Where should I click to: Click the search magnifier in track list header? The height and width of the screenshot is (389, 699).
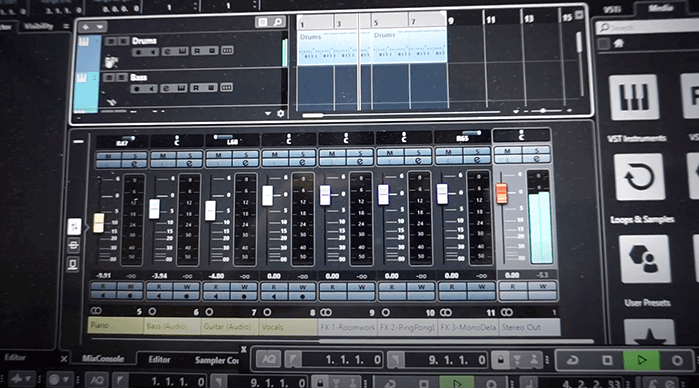pyautogui.click(x=277, y=21)
